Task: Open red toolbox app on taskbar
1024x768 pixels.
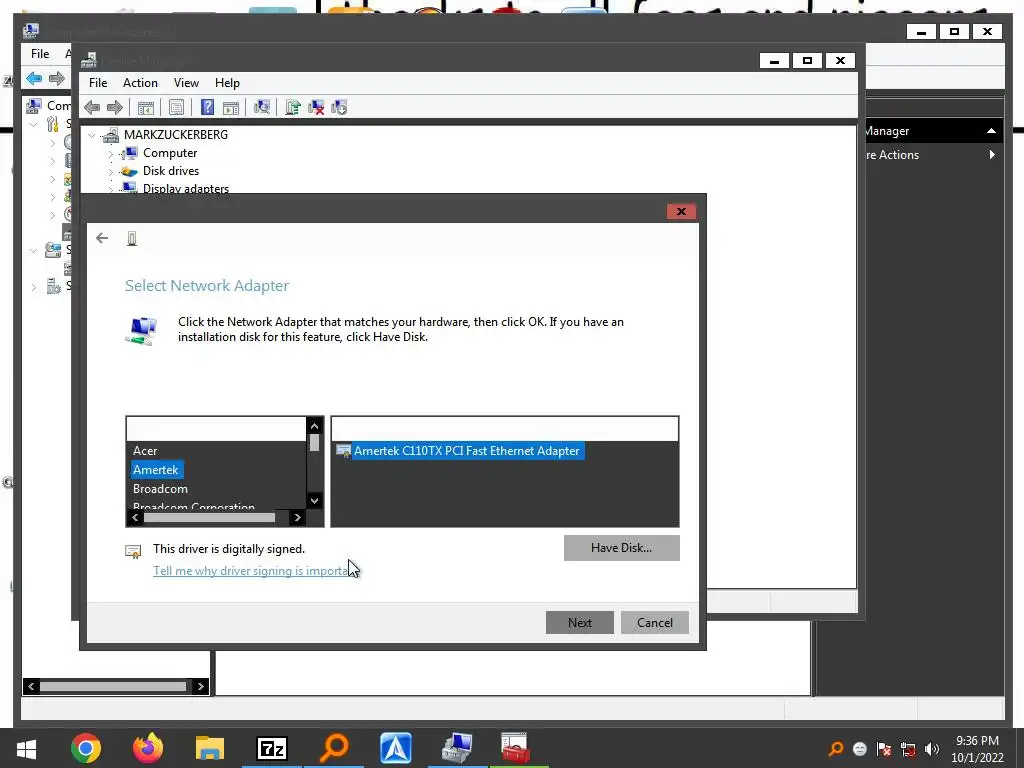Action: 515,748
